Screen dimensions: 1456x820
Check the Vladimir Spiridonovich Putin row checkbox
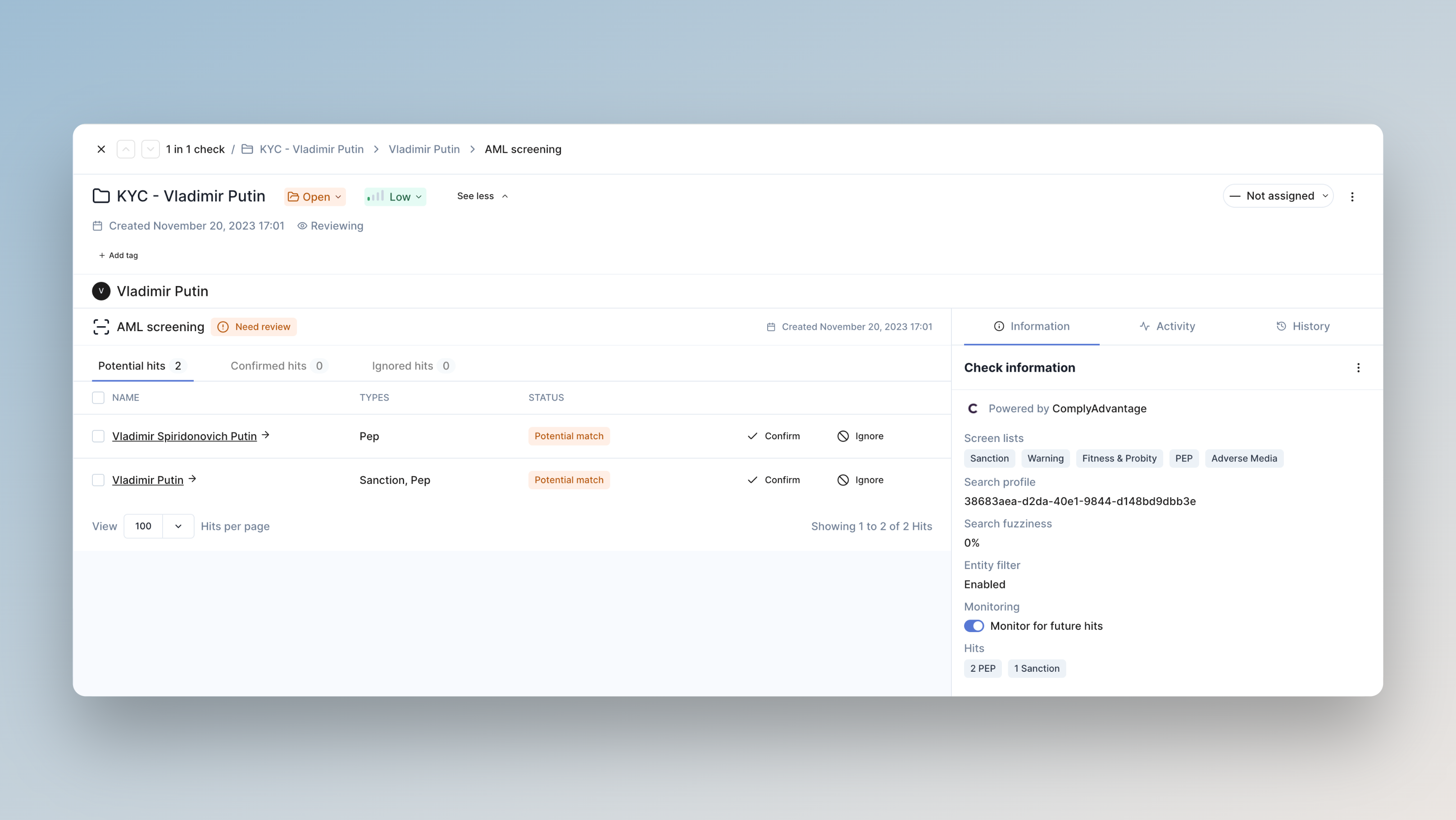coord(98,436)
